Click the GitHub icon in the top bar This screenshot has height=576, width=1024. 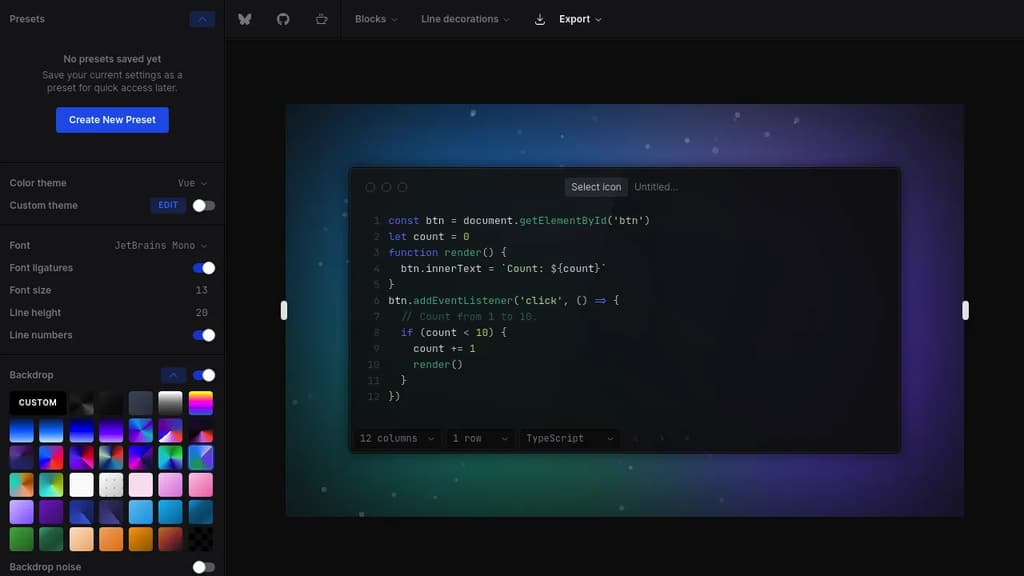(x=283, y=18)
